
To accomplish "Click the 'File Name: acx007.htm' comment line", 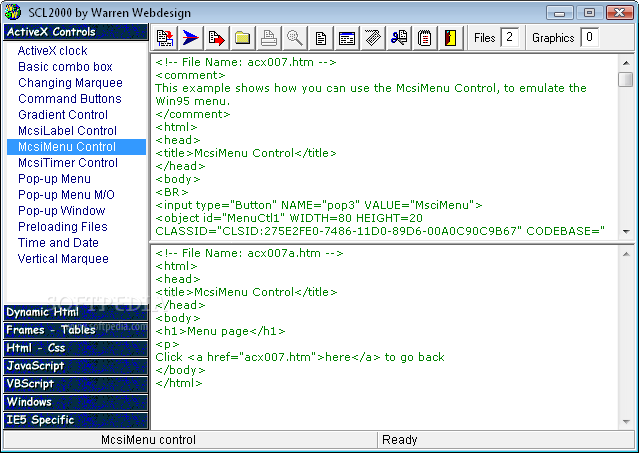I will [x=246, y=62].
